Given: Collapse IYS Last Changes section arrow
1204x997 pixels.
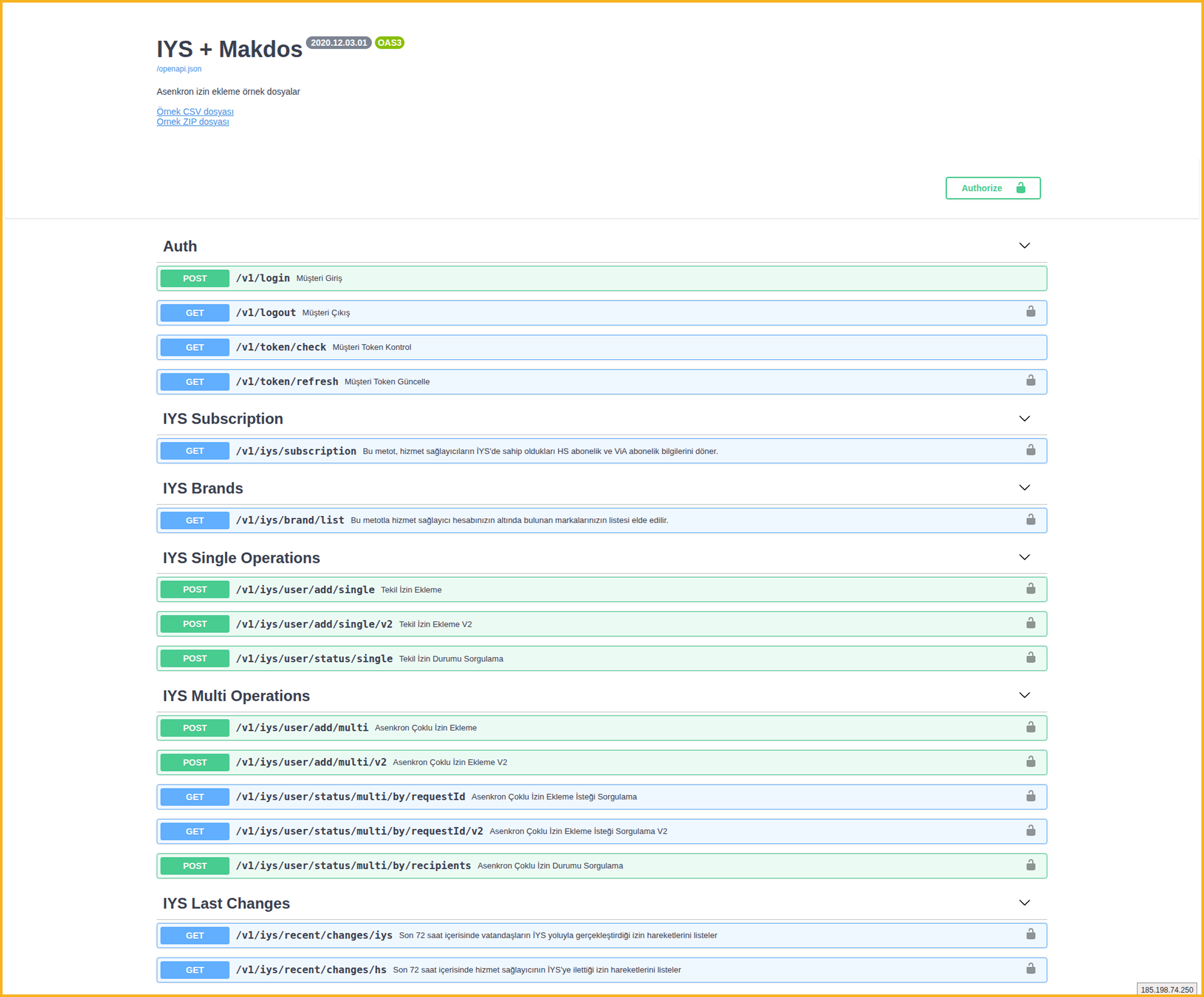Looking at the screenshot, I should pyautogui.click(x=1024, y=903).
